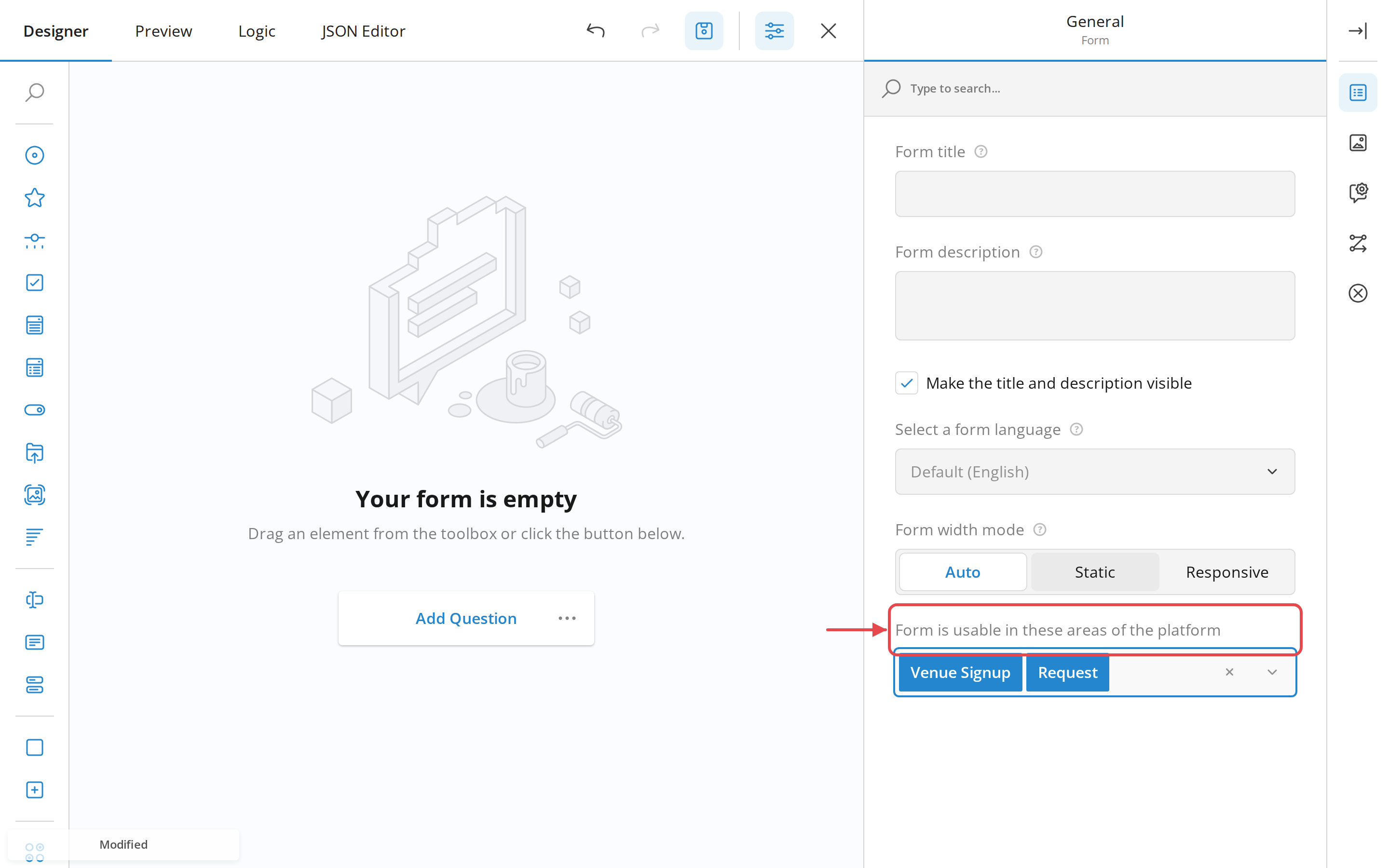1389x868 pixels.
Task: Select the Single-Line Input toolbox icon
Action: 34,600
